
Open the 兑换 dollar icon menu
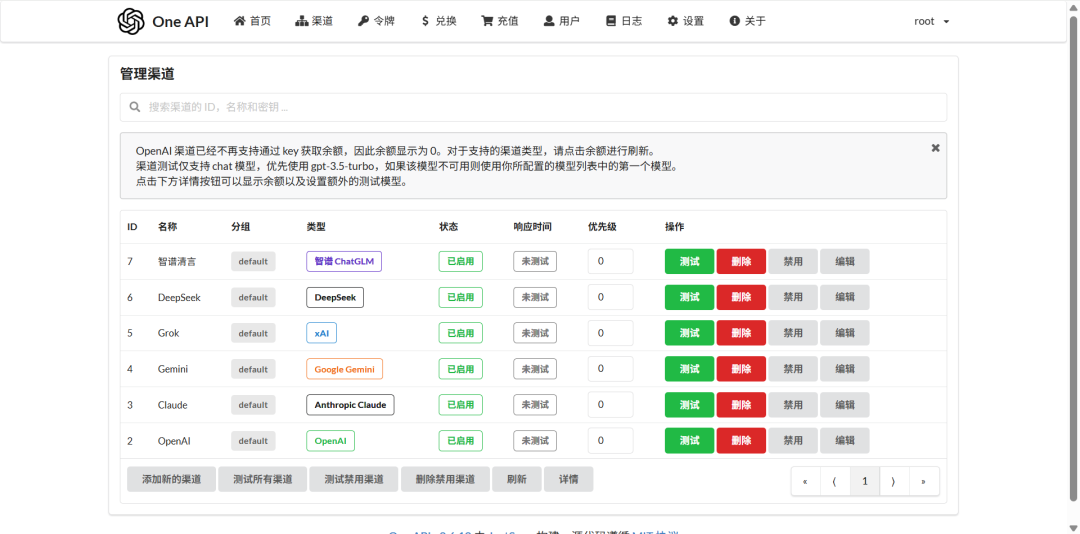pyautogui.click(x=439, y=21)
